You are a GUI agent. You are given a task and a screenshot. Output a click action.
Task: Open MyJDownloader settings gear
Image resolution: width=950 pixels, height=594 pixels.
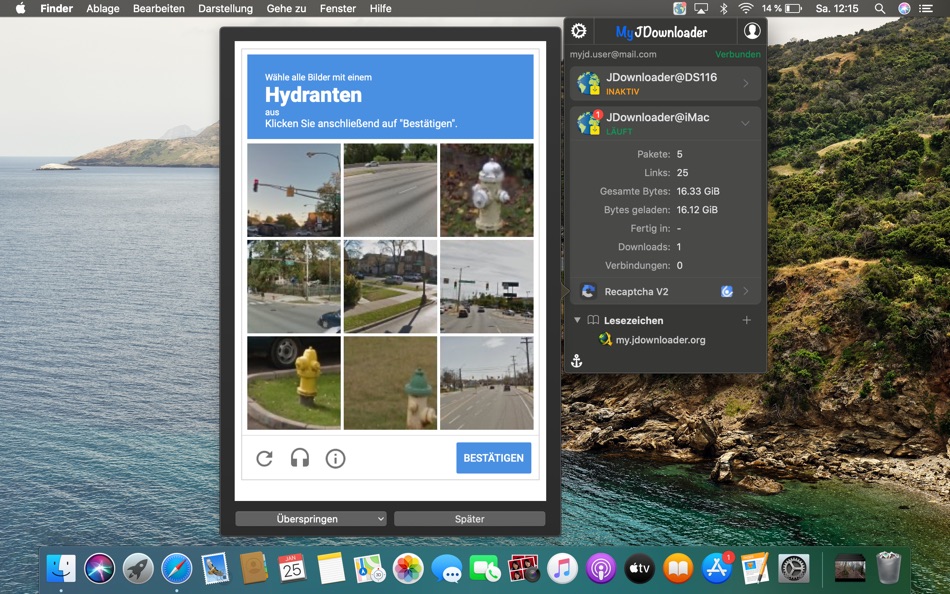pyautogui.click(x=579, y=31)
